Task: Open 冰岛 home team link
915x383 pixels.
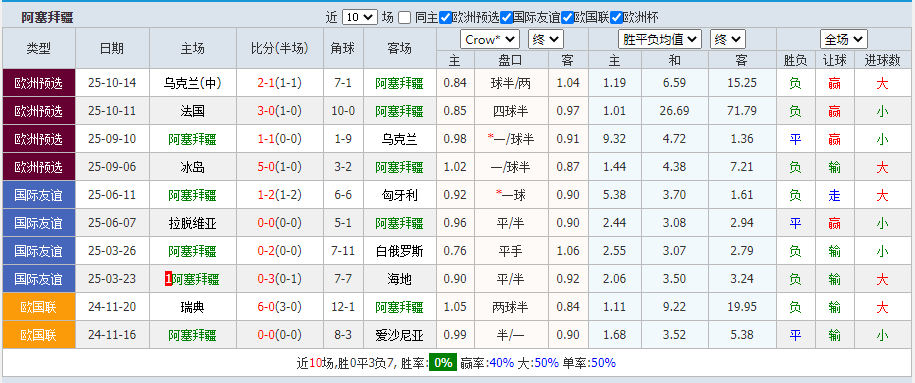Action: pos(193,167)
